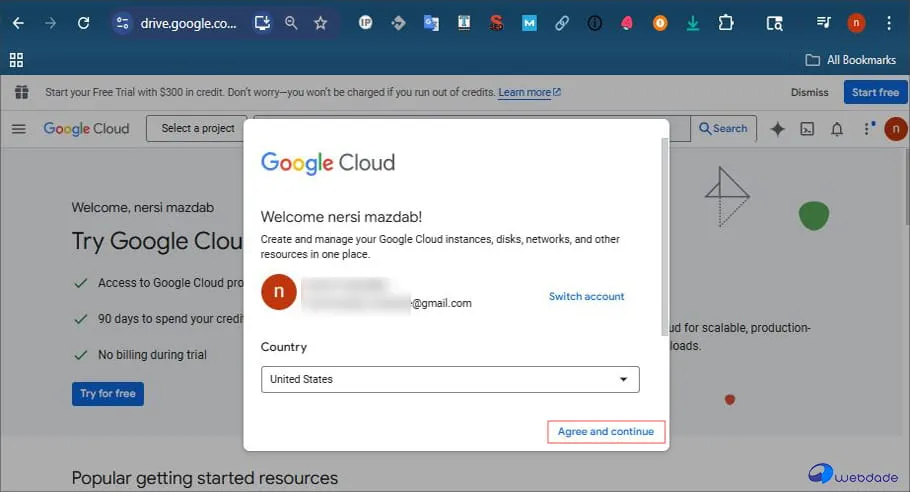This screenshot has height=492, width=910.
Task: Click the tab groups grid icon
Action: pyautogui.click(x=16, y=60)
